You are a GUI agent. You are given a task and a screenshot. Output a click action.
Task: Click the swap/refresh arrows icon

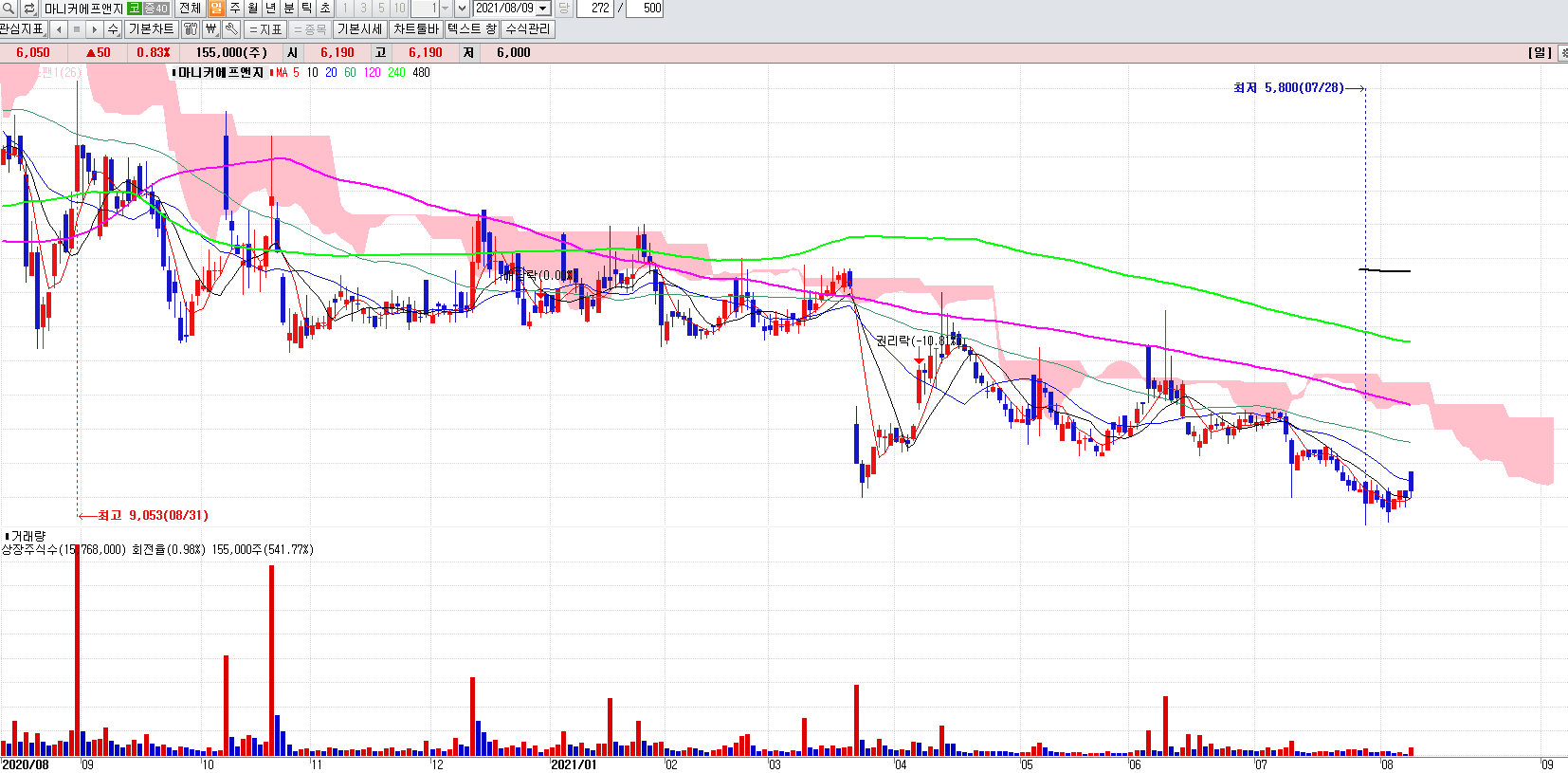28,8
